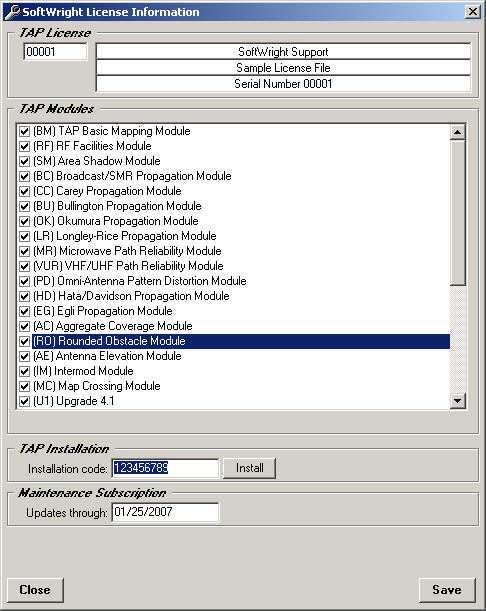Click the module list scroll down arrow
The image size is (486, 611).
pyautogui.click(x=458, y=401)
